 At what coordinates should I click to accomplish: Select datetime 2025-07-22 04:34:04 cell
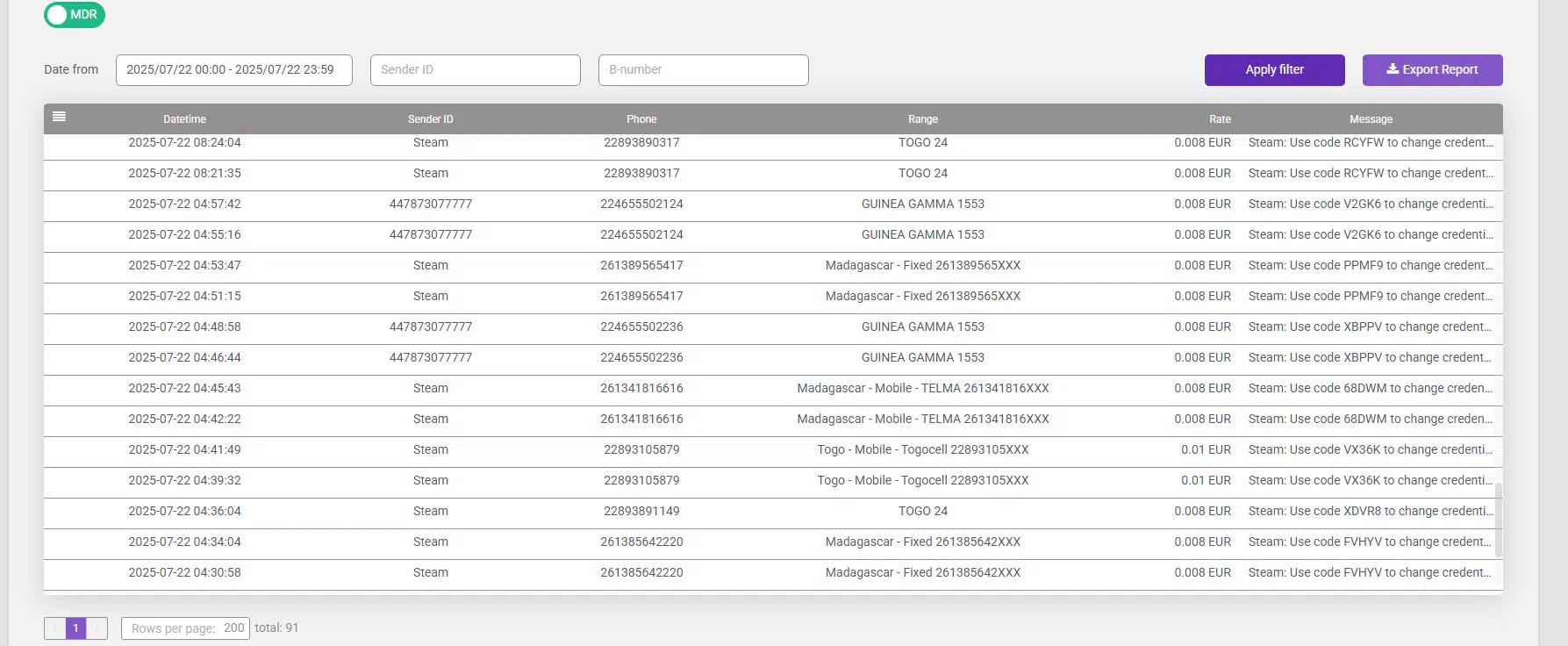184,542
